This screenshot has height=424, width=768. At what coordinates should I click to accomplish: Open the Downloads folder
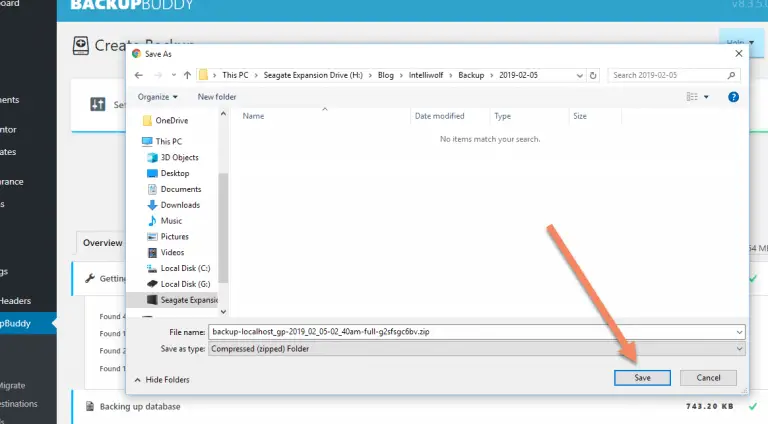[173, 205]
